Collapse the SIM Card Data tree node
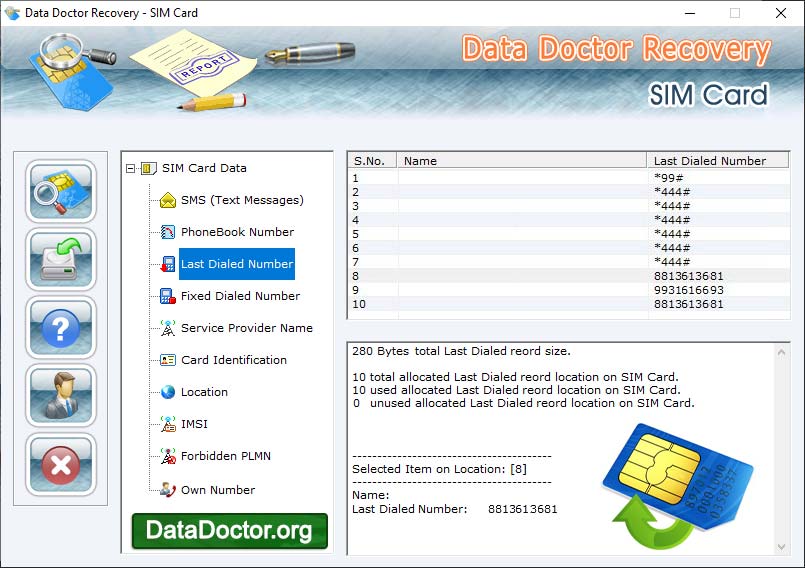Screen dimensions: 805x568 click(x=130, y=168)
